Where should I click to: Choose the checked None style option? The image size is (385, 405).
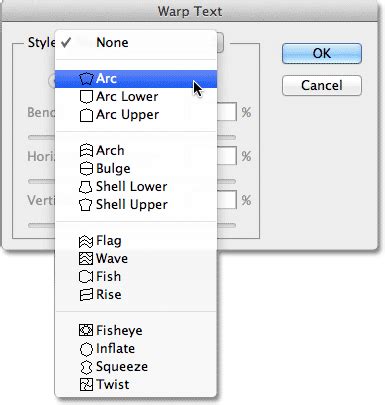point(136,43)
